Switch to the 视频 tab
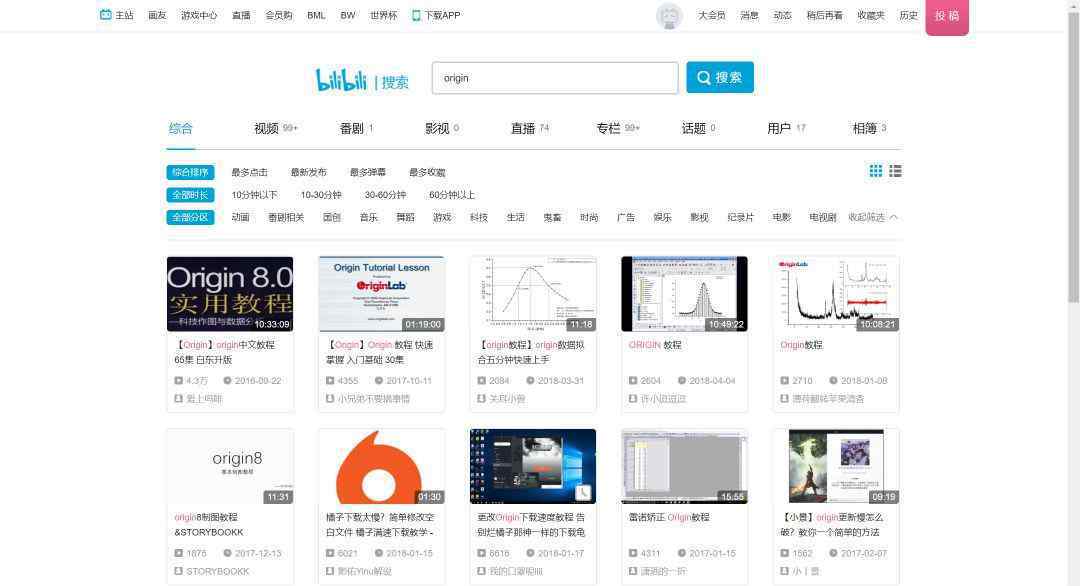This screenshot has height=586, width=1080. [x=275, y=128]
